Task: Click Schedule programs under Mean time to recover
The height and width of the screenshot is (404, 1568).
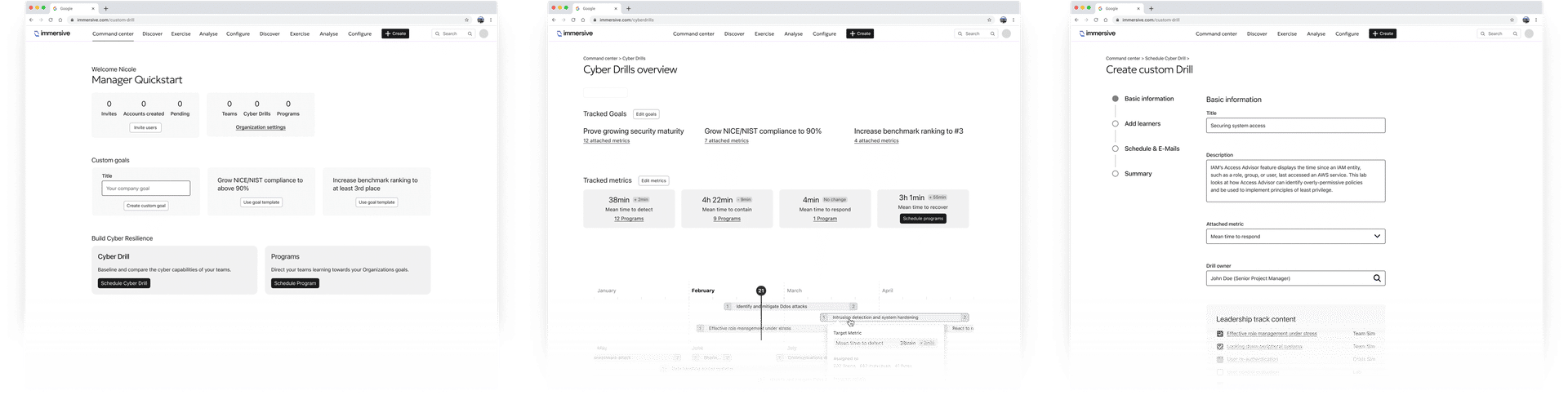Action: (923, 219)
